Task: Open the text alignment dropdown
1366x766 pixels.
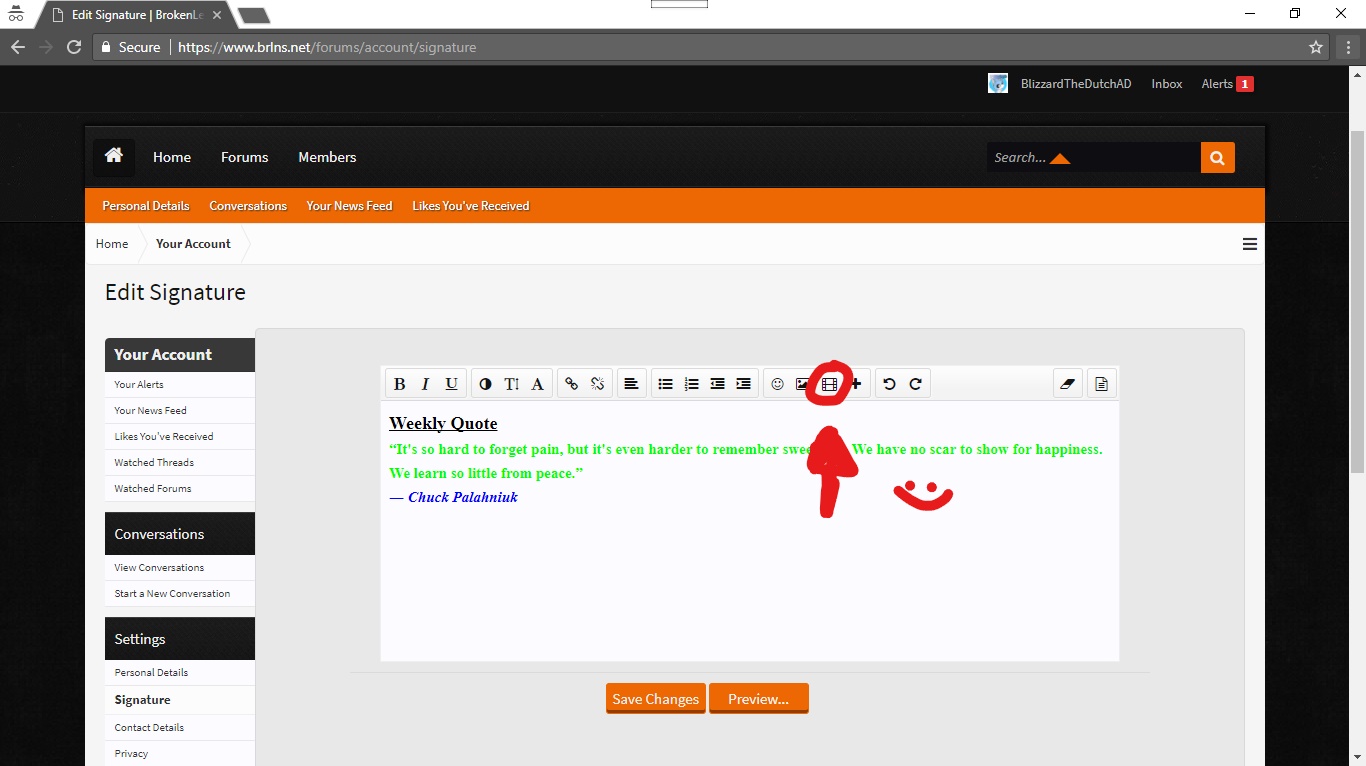Action: 631,384
